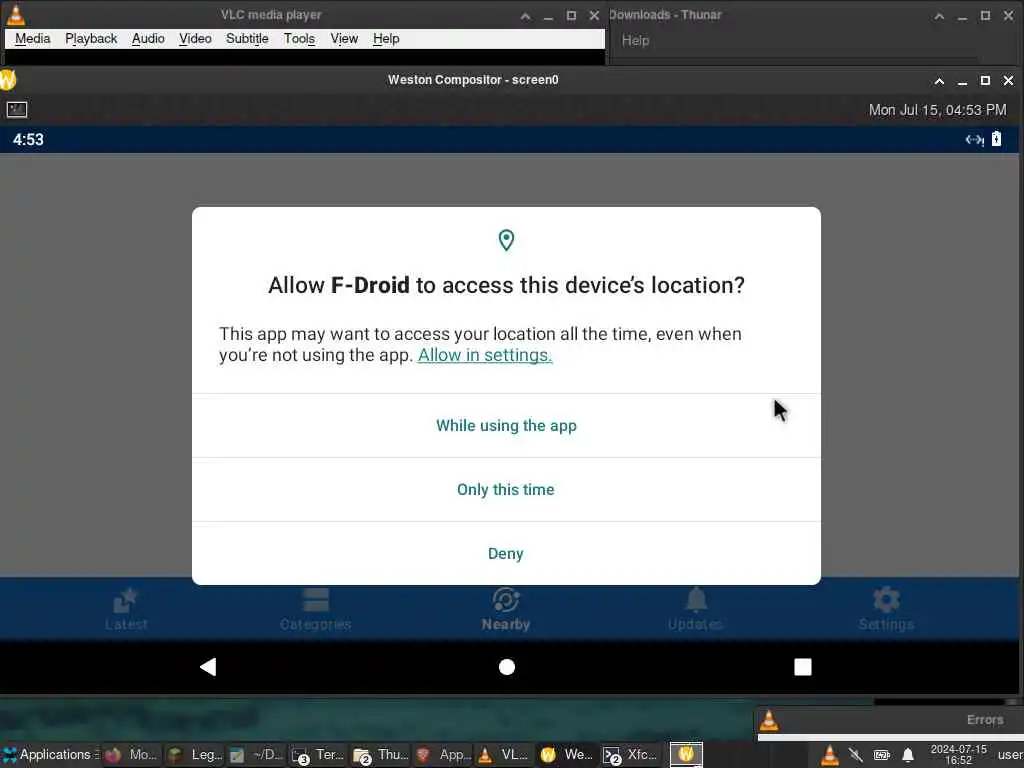Screen dimensions: 1024x768
Task: Click the battery tray icon
Action: 882,756
